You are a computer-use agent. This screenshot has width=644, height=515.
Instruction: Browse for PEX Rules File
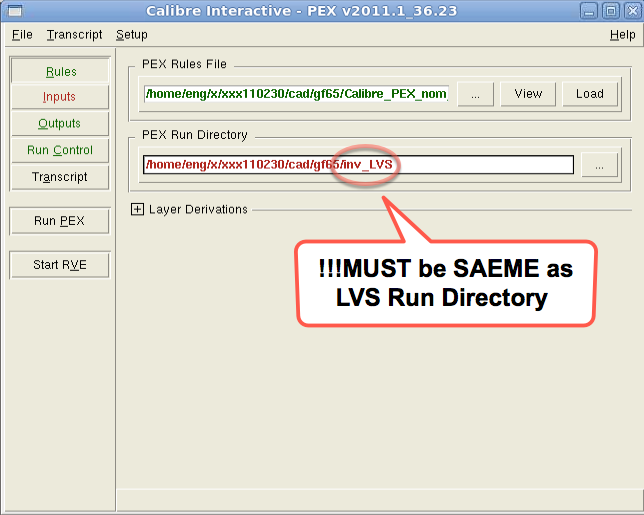pyautogui.click(x=476, y=94)
